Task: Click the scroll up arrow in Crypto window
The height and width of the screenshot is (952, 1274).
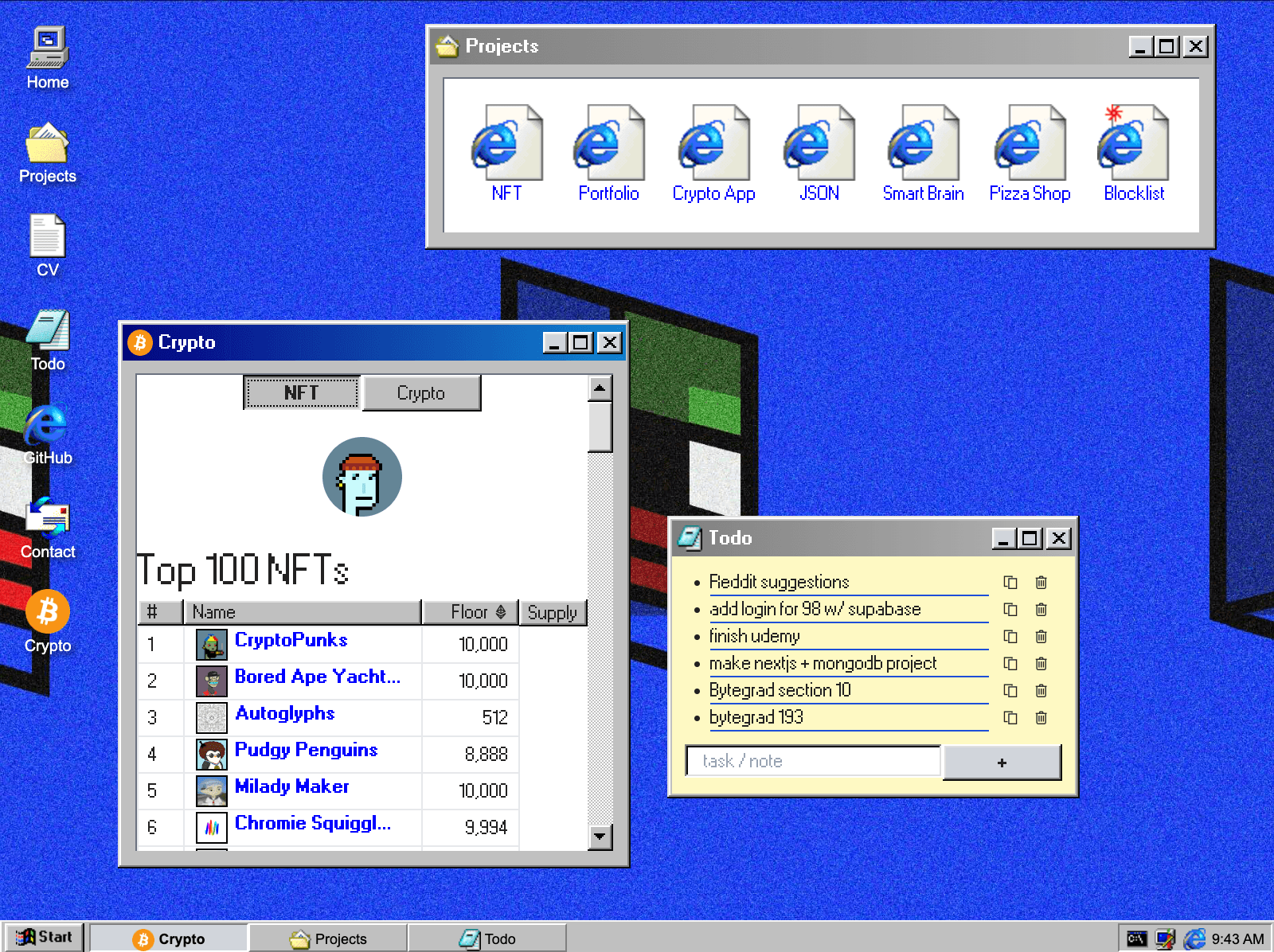Action: [x=600, y=388]
